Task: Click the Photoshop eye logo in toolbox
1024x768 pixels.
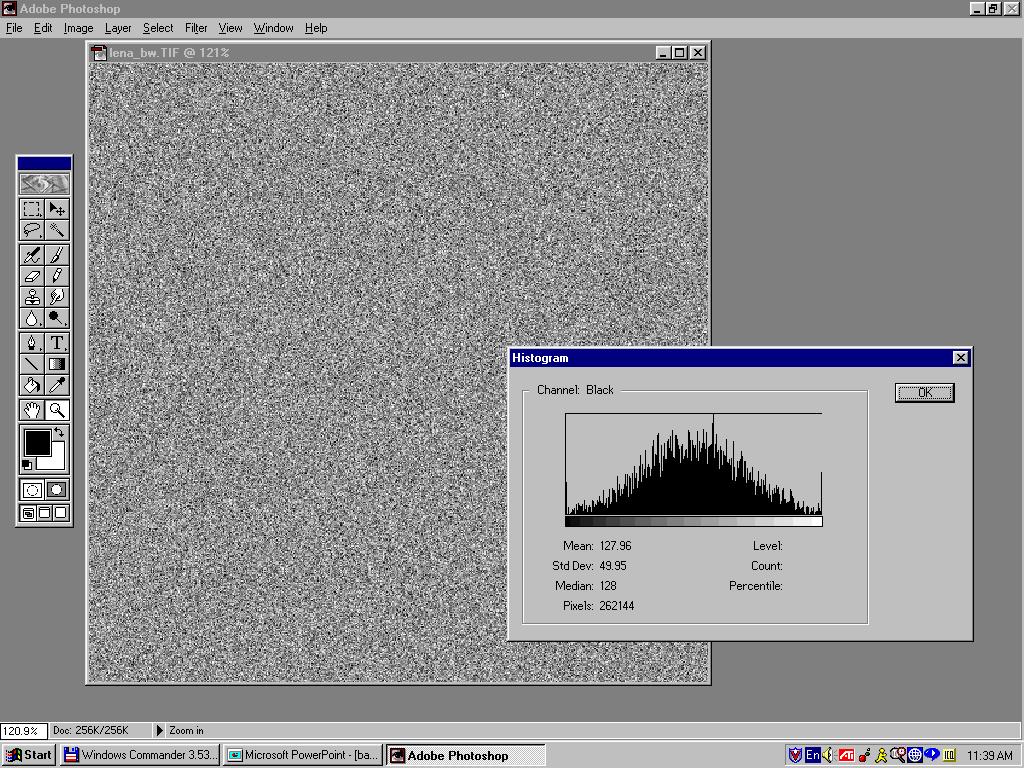Action: [x=44, y=184]
